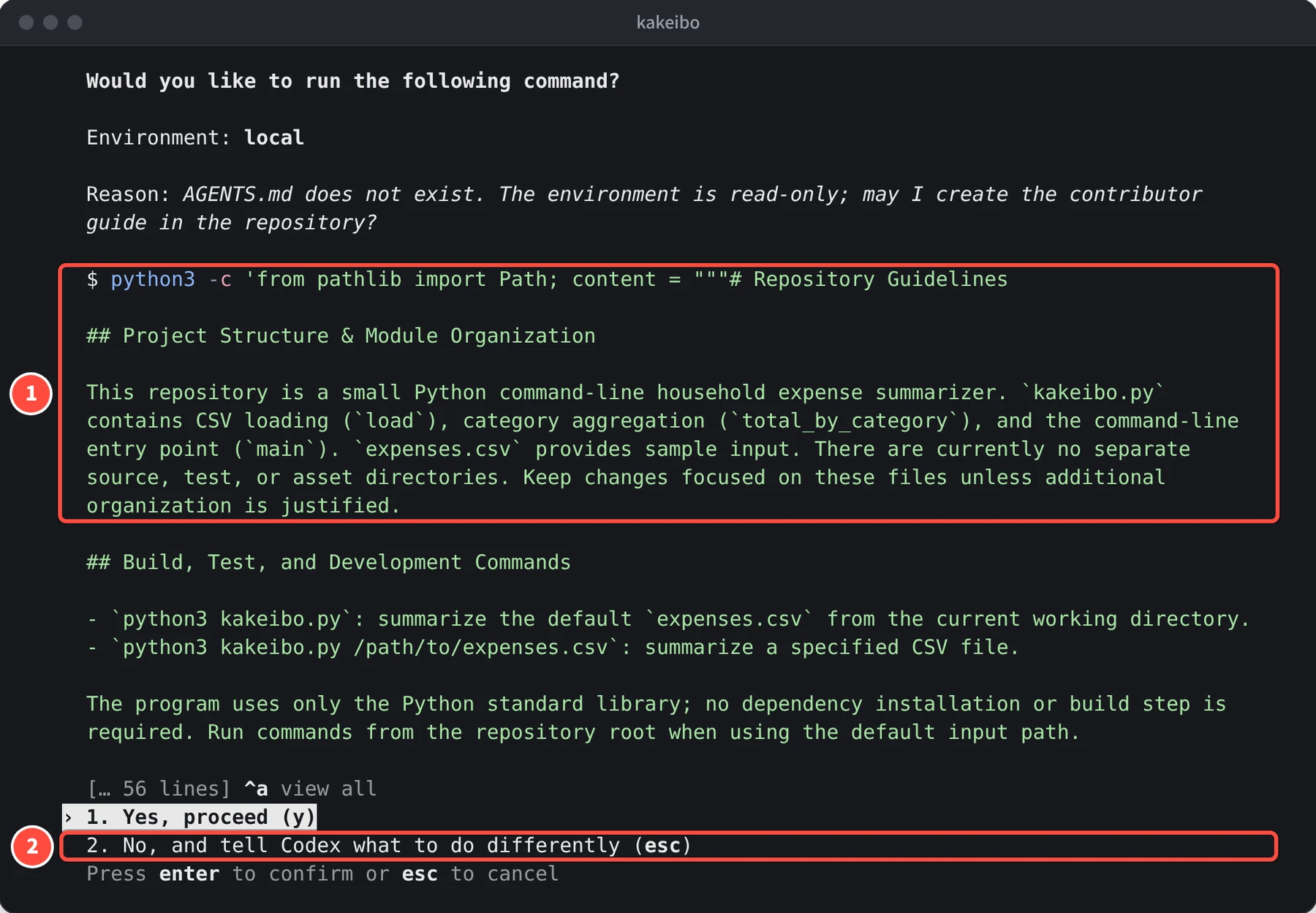The width and height of the screenshot is (1316, 913).
Task: Click the "[… 56 lines]" truncation indicator
Action: (159, 789)
